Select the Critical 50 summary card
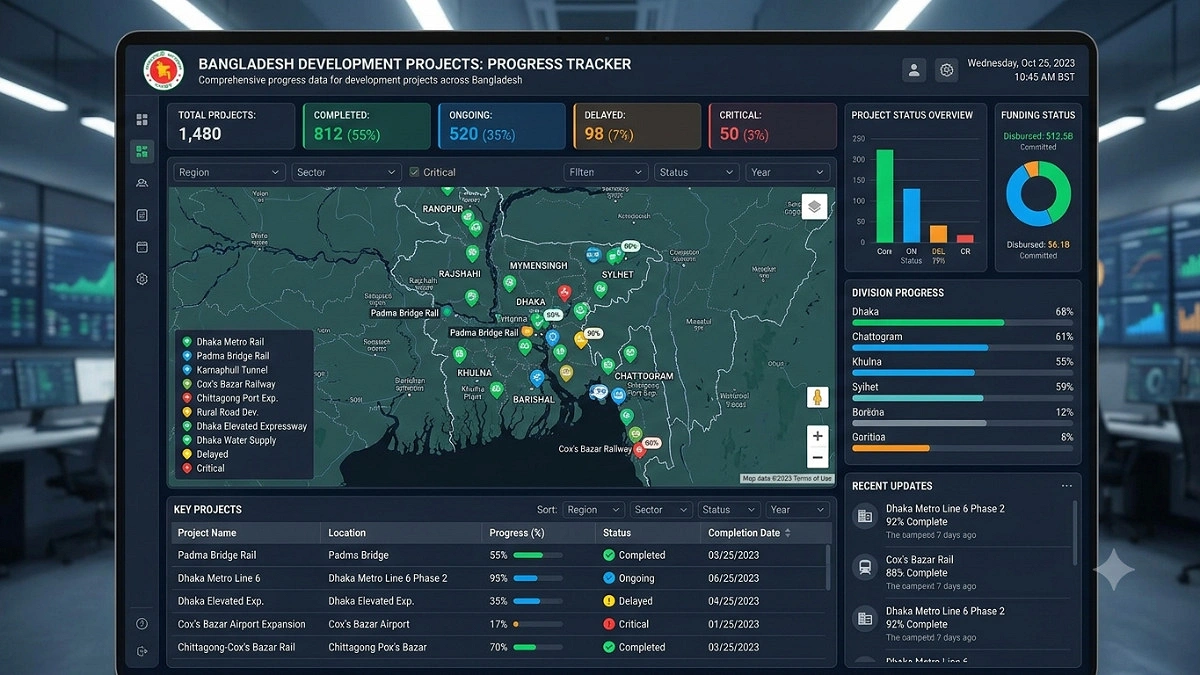Screen dimensions: 1200x675 coord(772,126)
